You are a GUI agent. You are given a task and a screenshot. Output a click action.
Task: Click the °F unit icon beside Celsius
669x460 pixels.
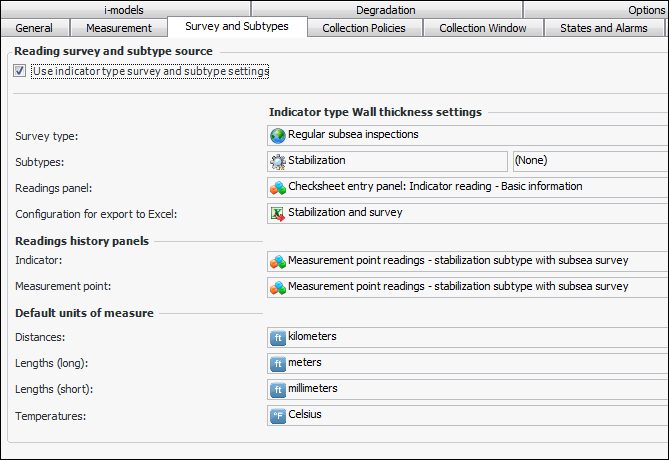point(278,415)
